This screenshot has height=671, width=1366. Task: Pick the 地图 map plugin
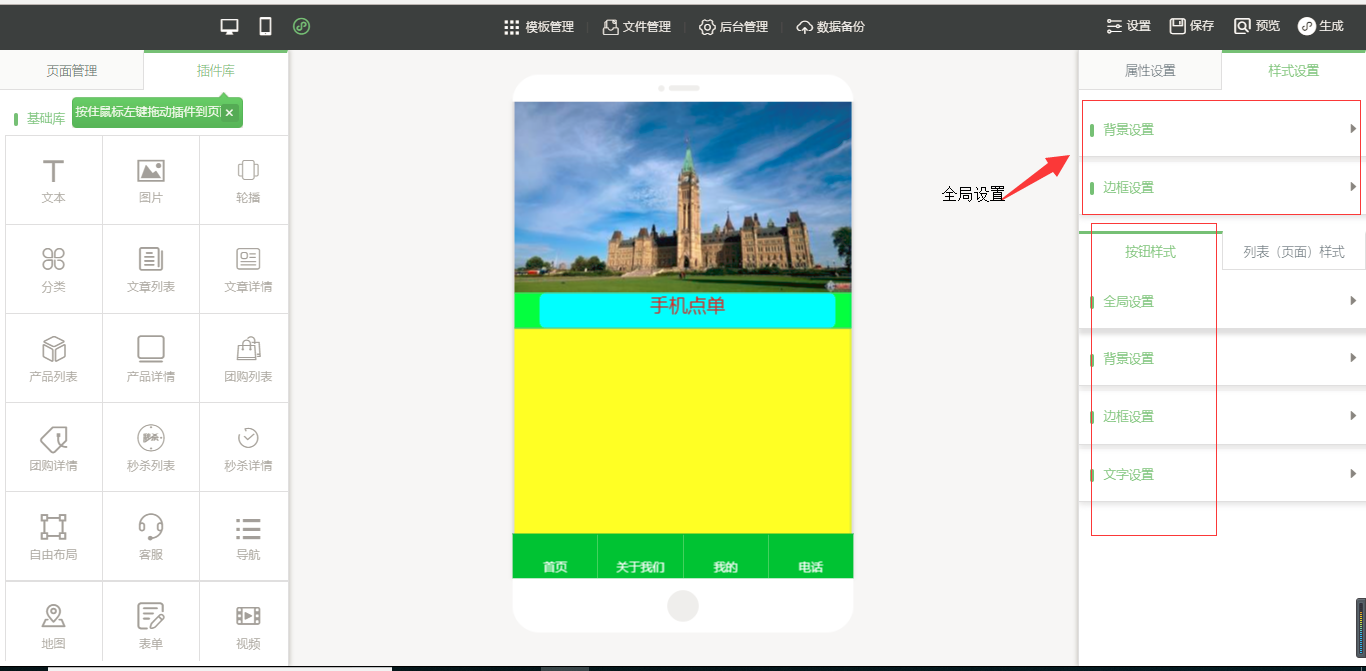coord(54,626)
